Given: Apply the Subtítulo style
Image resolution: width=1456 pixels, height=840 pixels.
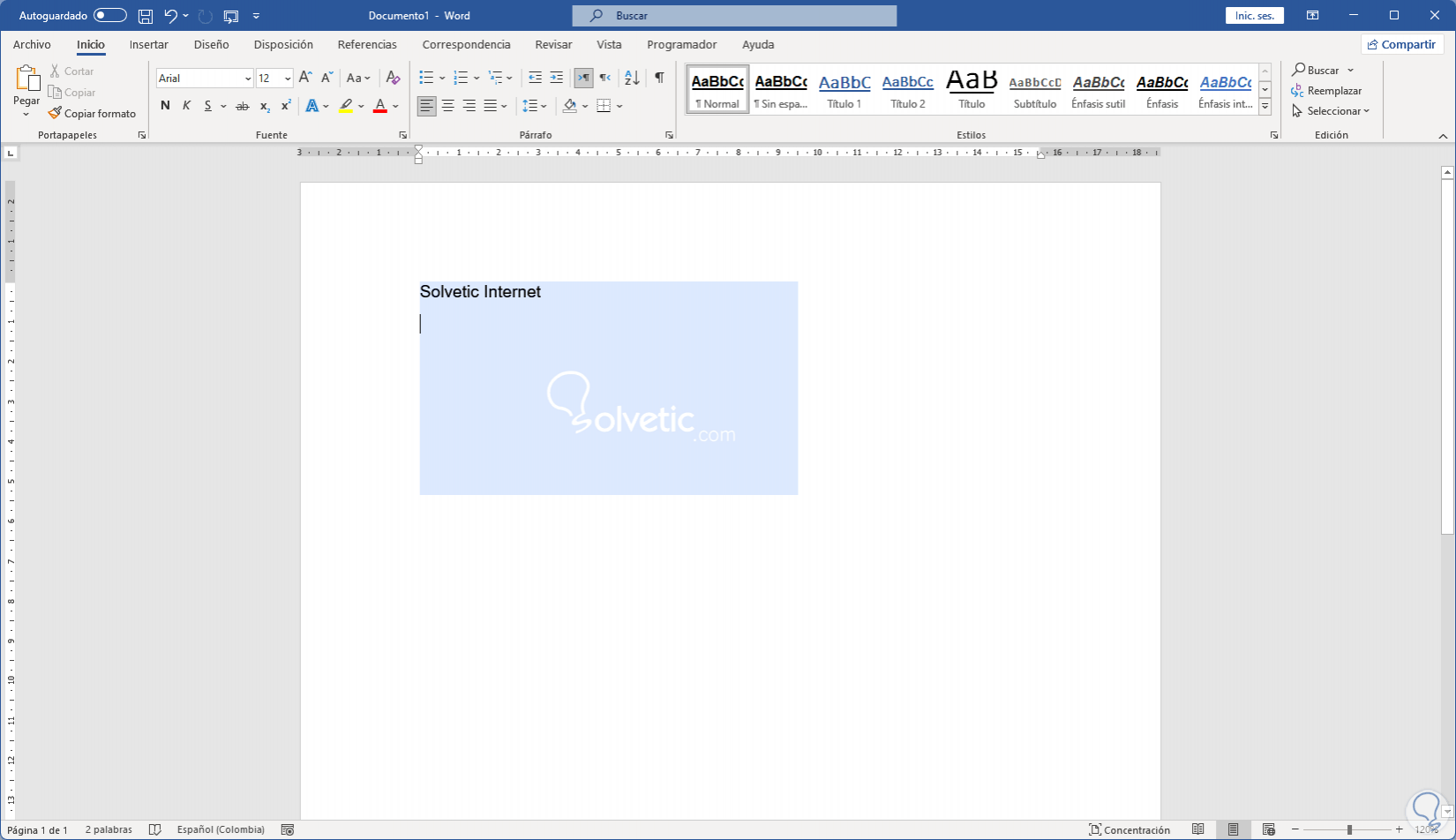Looking at the screenshot, I should (x=1035, y=90).
